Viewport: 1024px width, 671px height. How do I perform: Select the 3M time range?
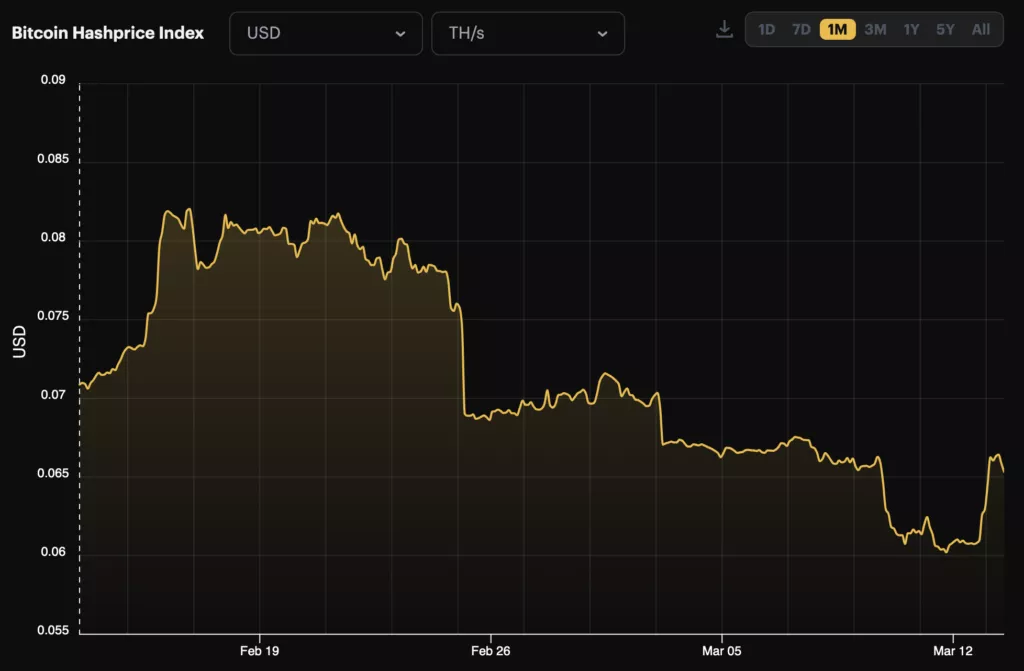coord(875,29)
